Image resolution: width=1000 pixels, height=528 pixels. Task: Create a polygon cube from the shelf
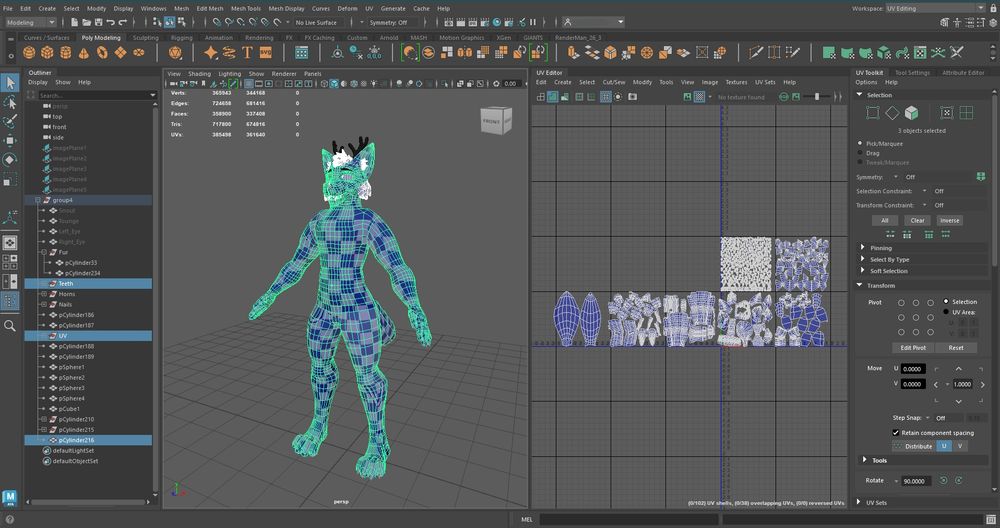tap(47, 53)
